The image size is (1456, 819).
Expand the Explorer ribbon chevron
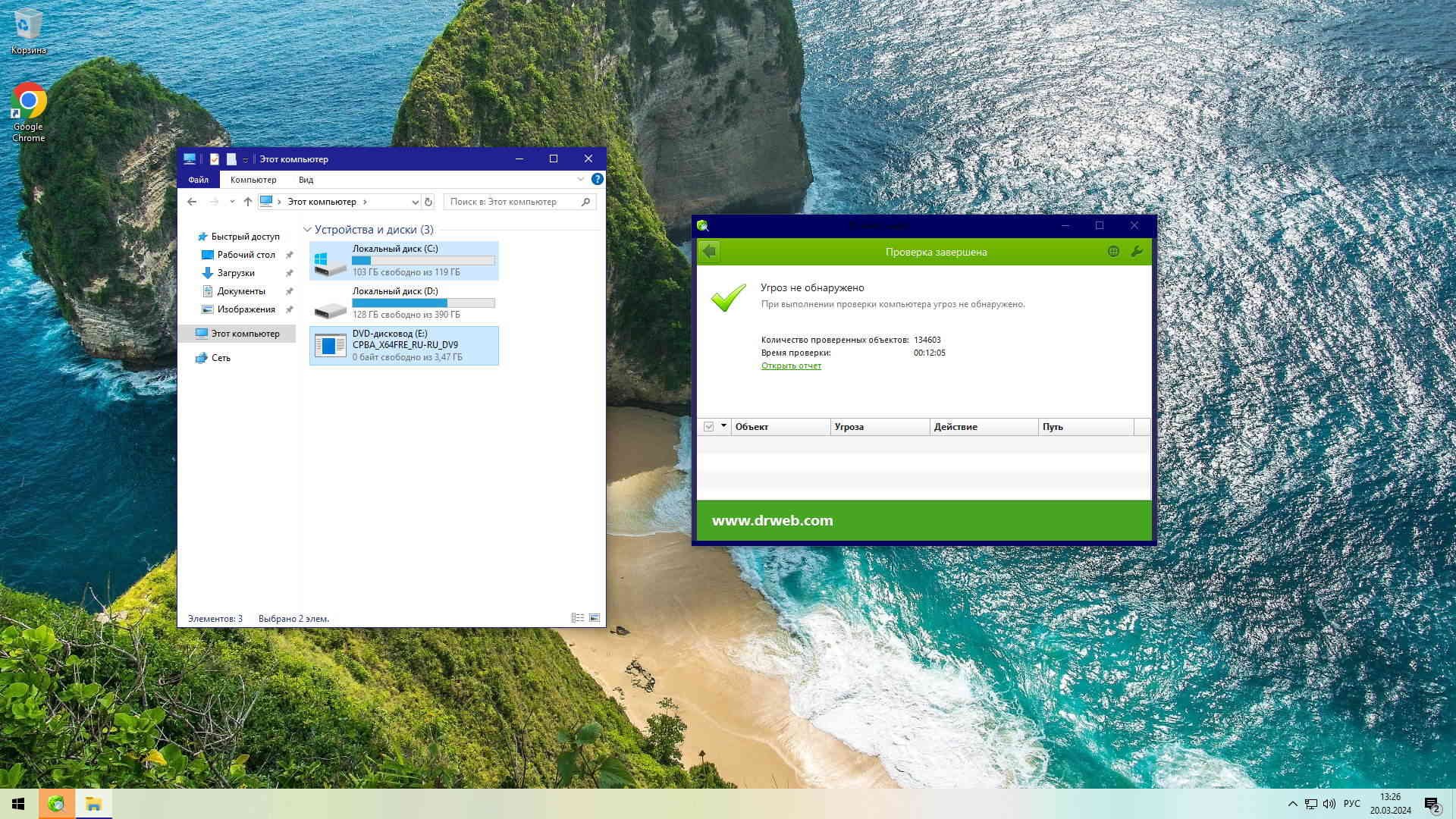click(580, 180)
